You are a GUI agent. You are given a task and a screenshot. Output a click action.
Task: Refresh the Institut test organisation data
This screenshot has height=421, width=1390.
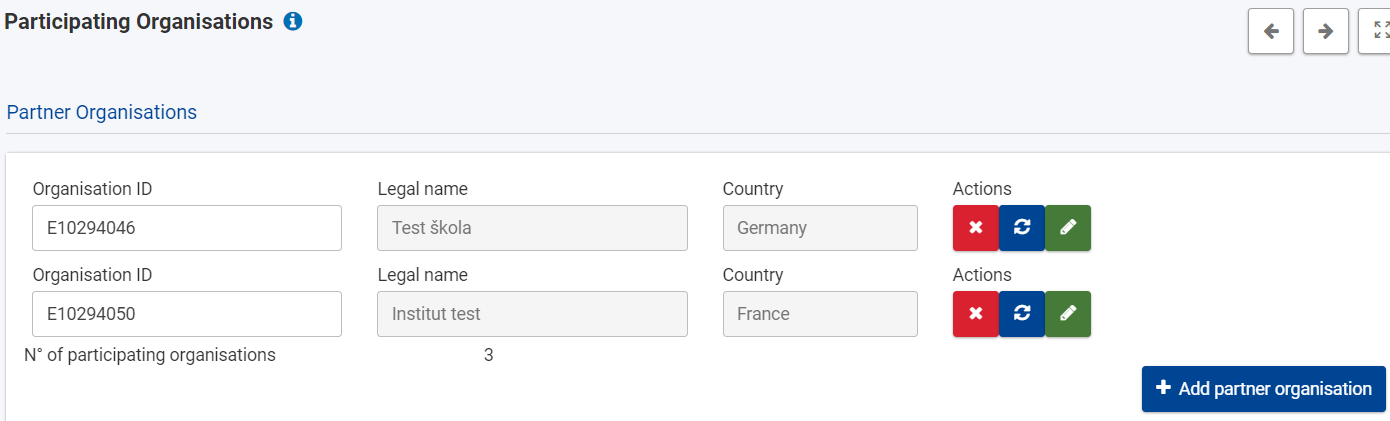[x=1022, y=314]
